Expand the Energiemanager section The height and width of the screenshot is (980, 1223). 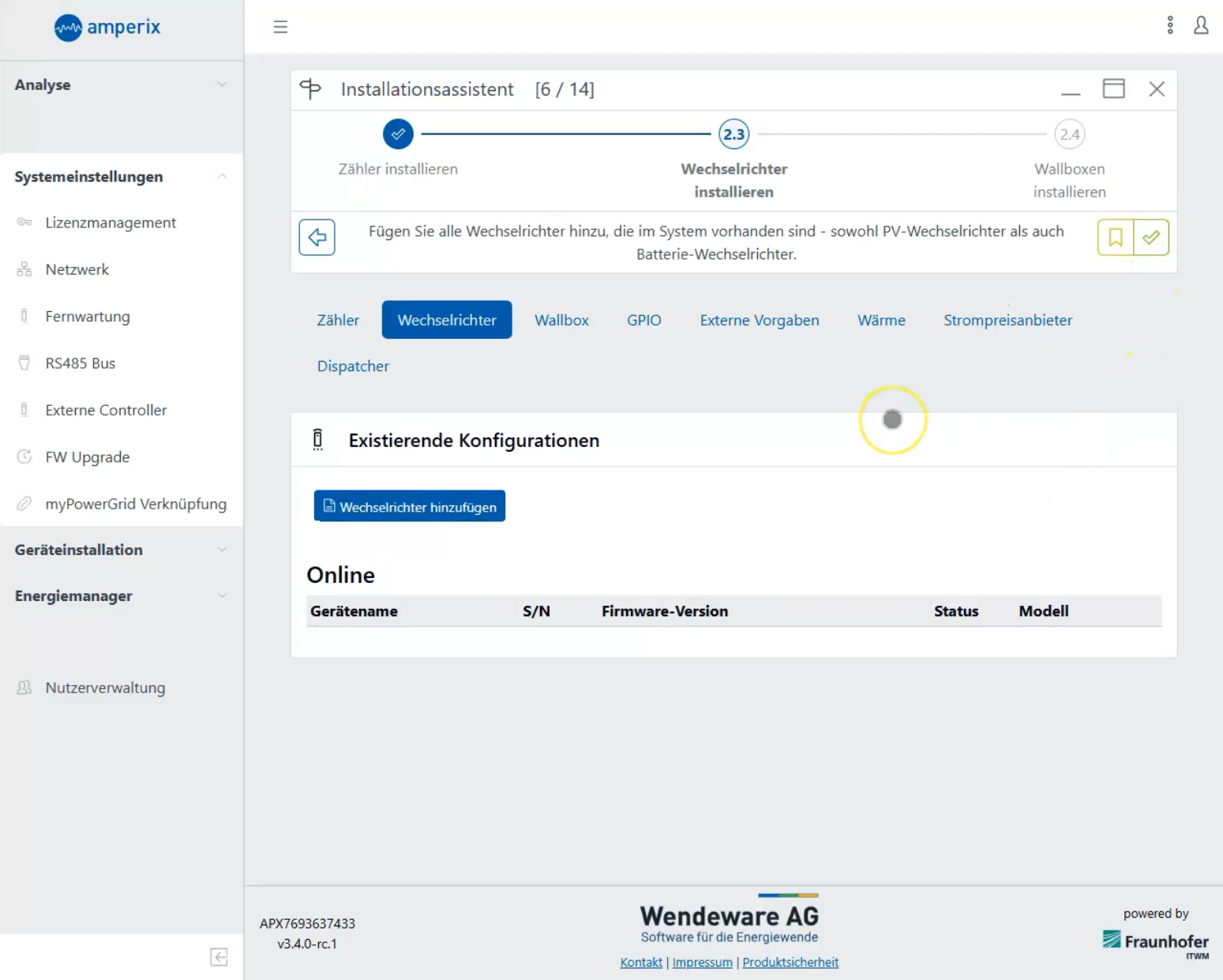122,596
